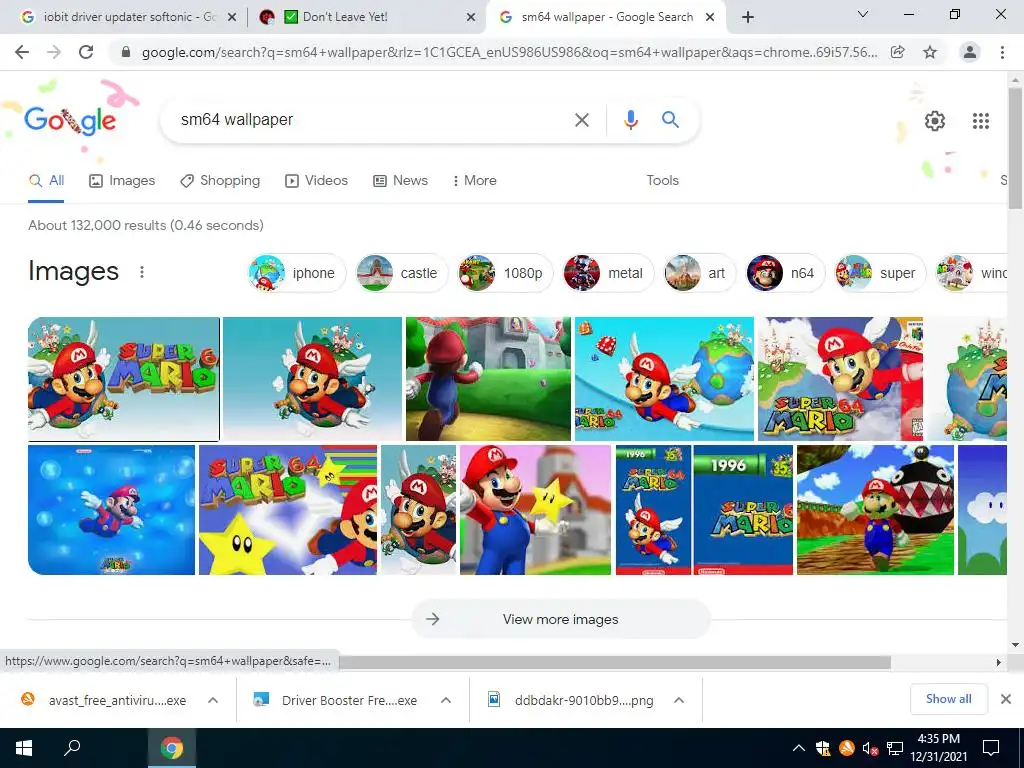Filter images by iphone chip
Viewport: 1024px width, 768px height.
point(296,273)
